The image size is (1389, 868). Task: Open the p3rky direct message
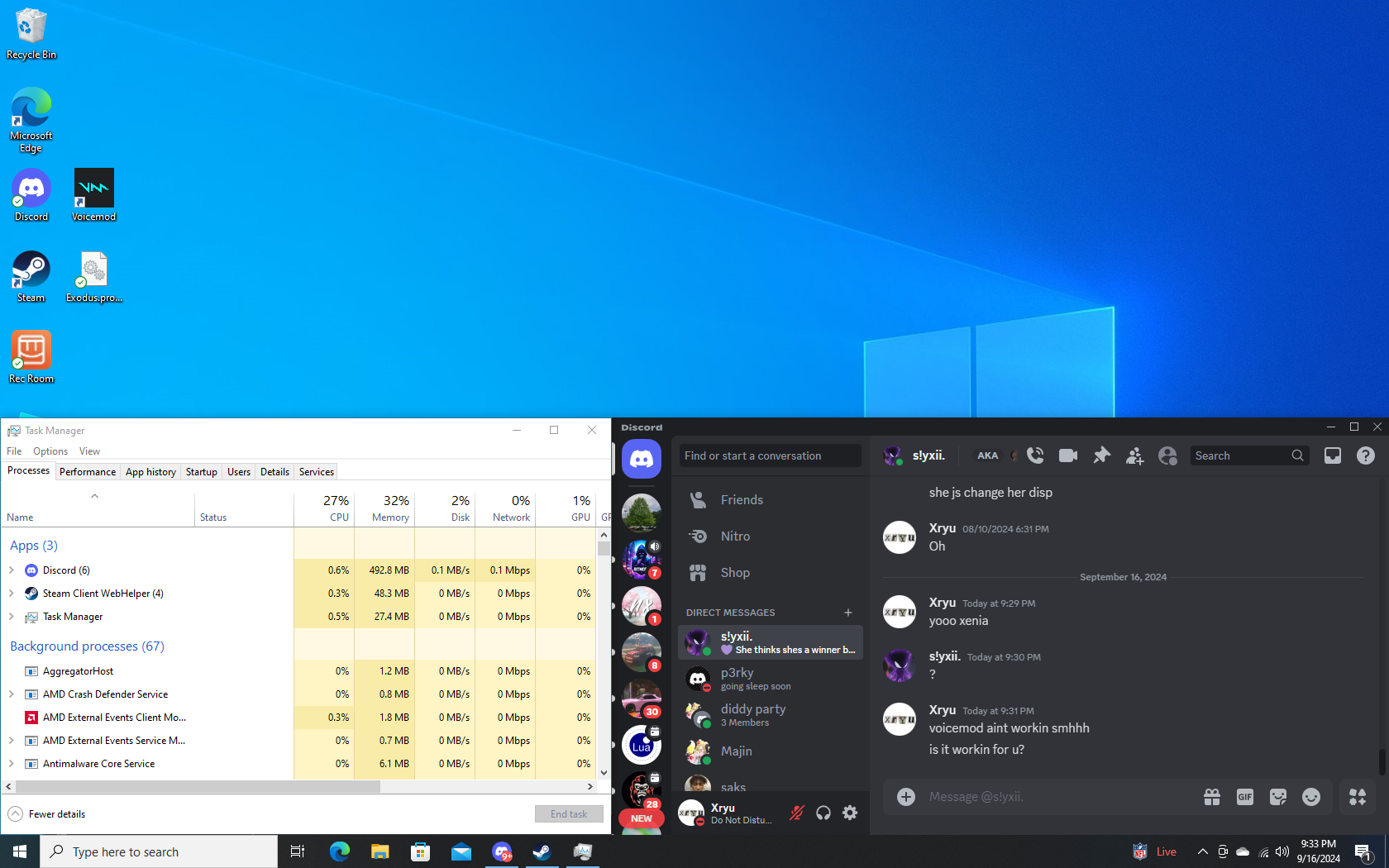pos(771,679)
